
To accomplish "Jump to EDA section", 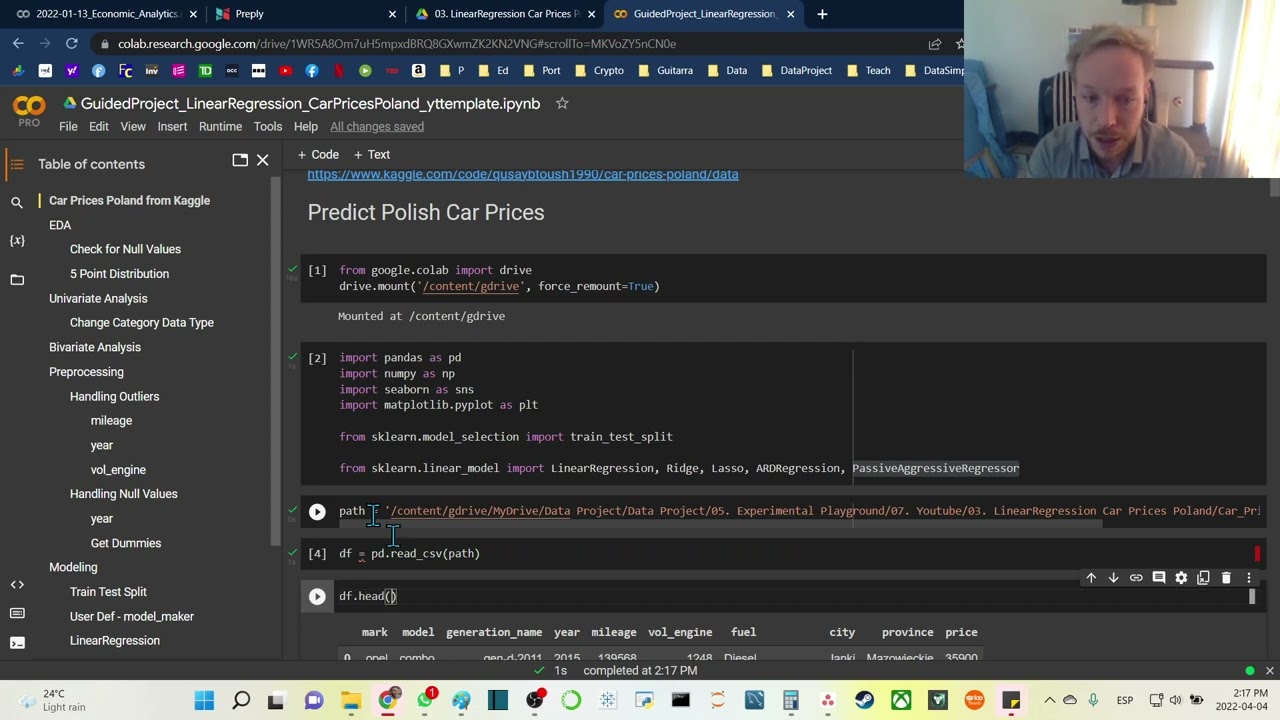I will (x=60, y=225).
